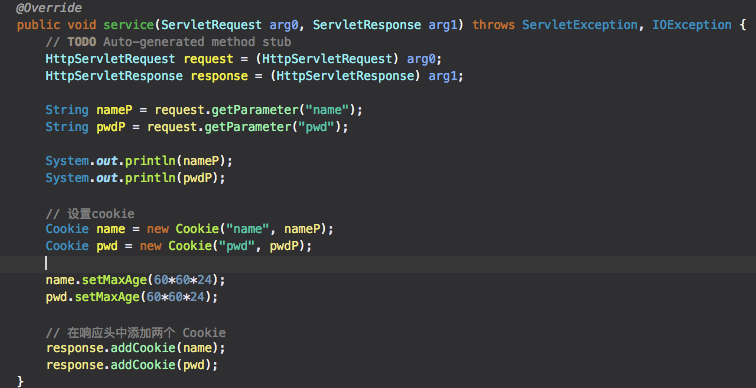This screenshot has width=756, height=388.
Task: Click name.setMaxAge call
Action: [135, 280]
